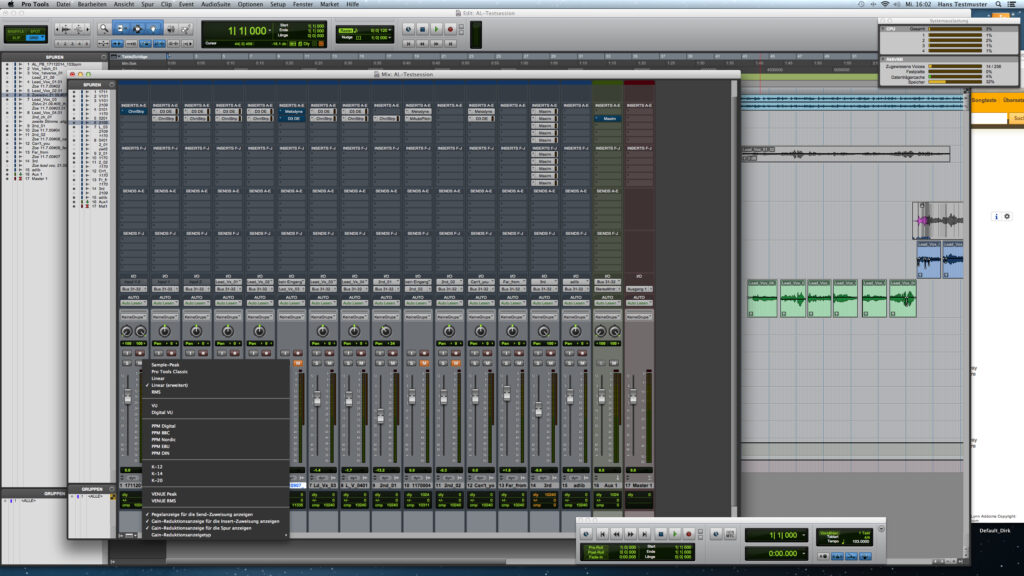Enable Spot edit mode
The image size is (1024, 576).
[x=35, y=31]
